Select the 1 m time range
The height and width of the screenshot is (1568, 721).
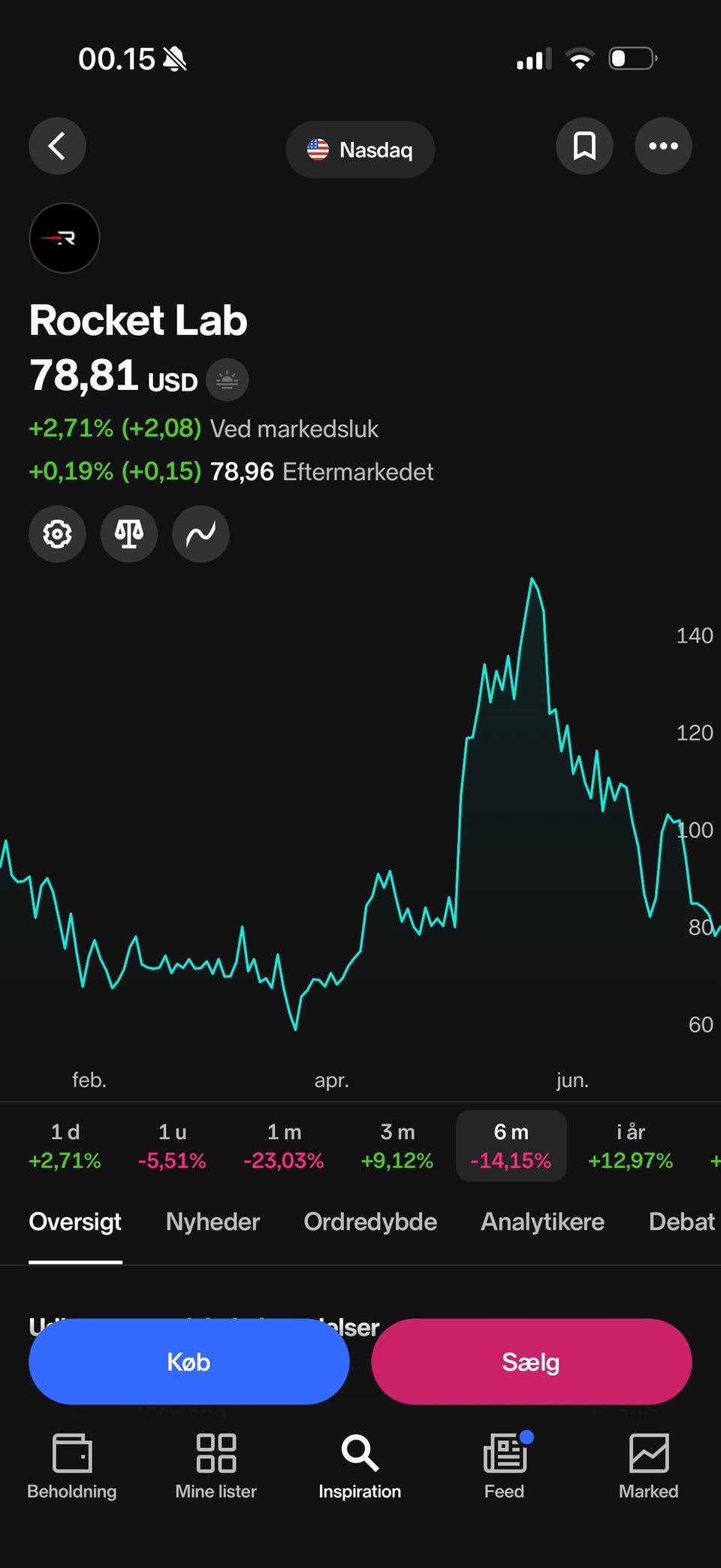pos(284,1146)
